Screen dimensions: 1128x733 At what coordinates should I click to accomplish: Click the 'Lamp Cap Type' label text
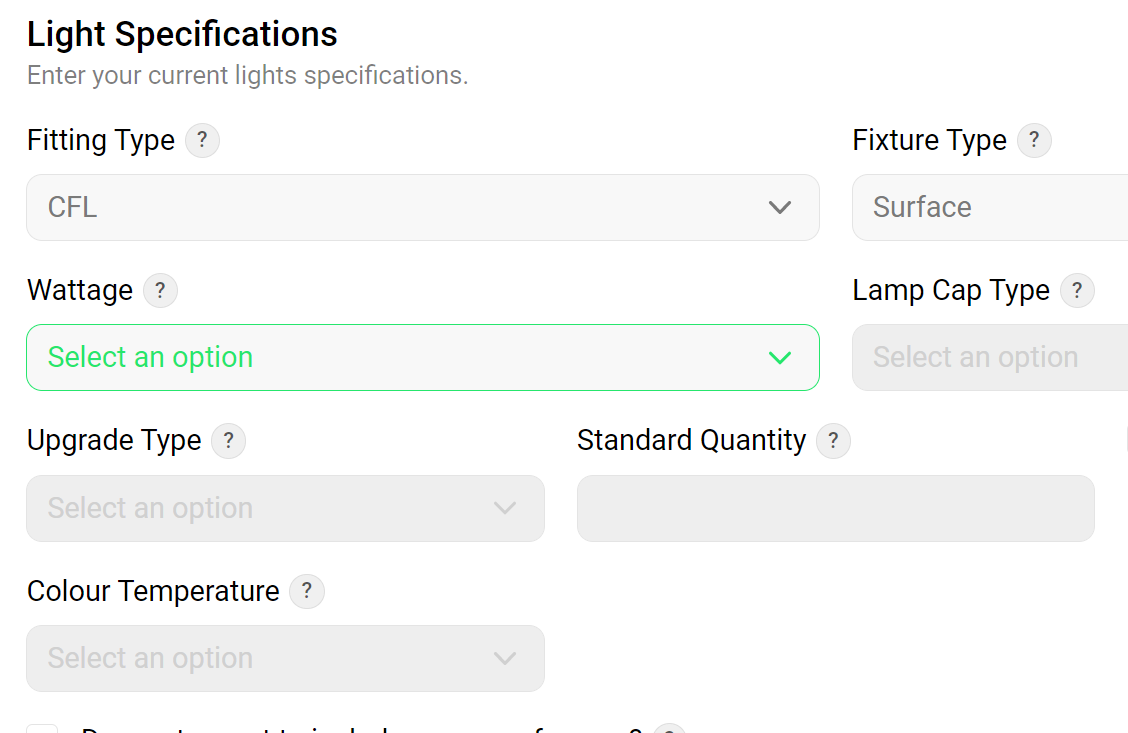tap(951, 291)
